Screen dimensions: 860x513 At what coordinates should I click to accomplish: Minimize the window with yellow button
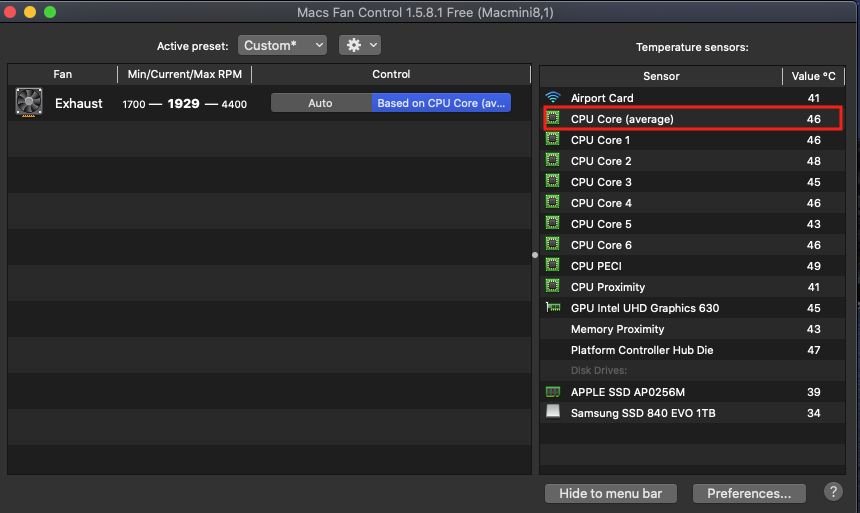point(30,12)
